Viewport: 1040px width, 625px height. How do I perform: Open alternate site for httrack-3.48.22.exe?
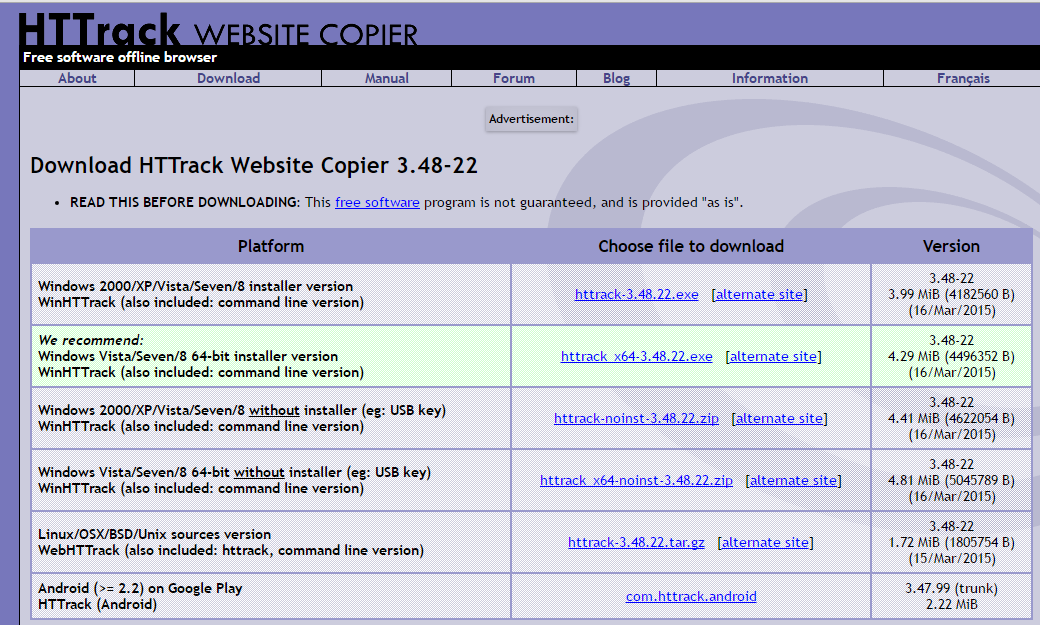pyautogui.click(x=759, y=295)
